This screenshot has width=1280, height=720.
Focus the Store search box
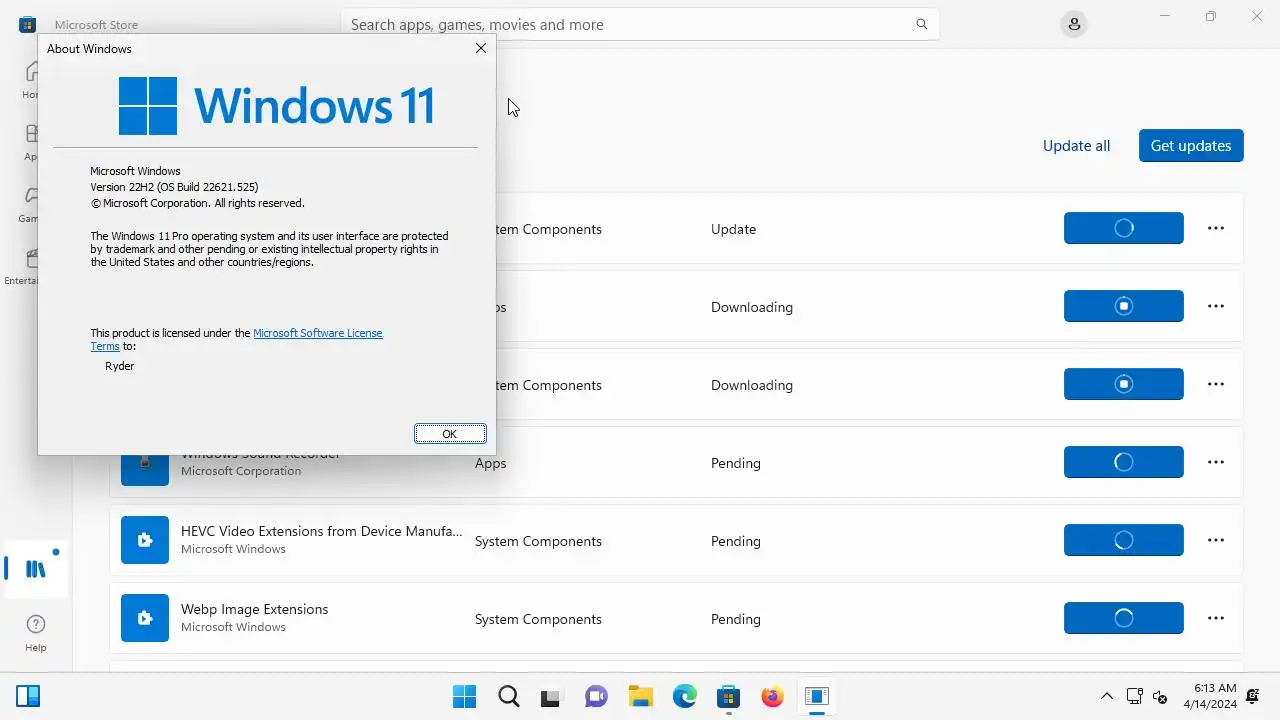(639, 24)
